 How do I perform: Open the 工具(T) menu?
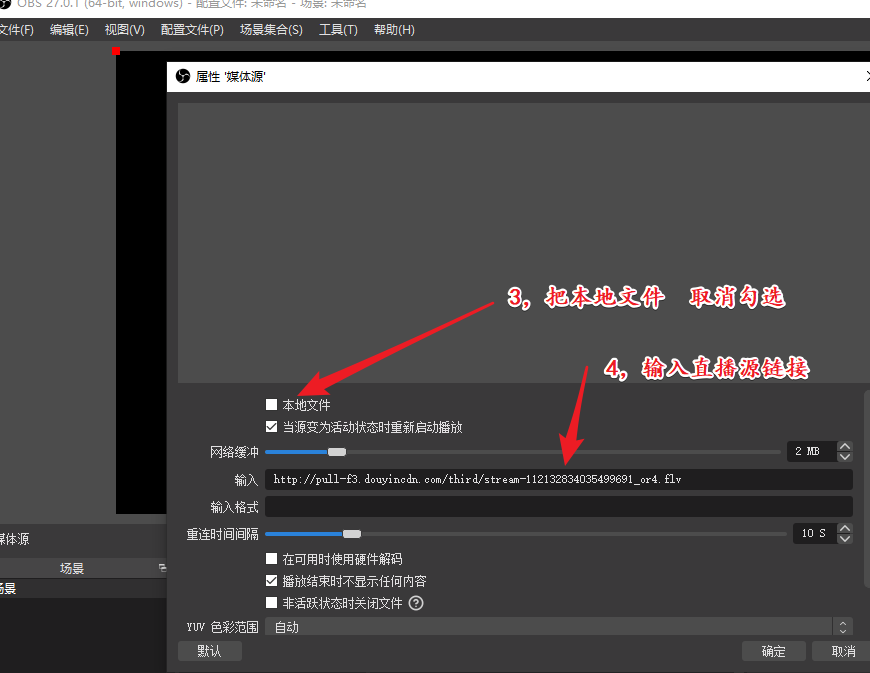point(338,30)
